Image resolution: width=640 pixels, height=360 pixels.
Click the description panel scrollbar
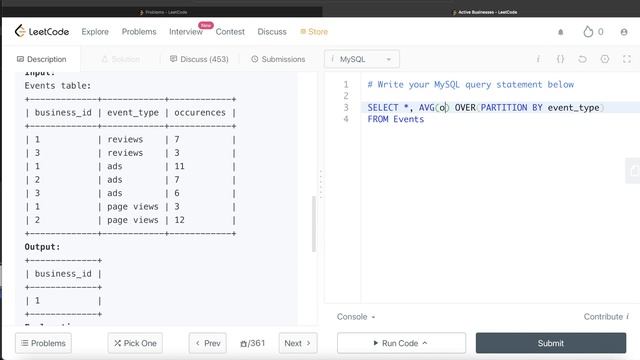click(x=314, y=224)
